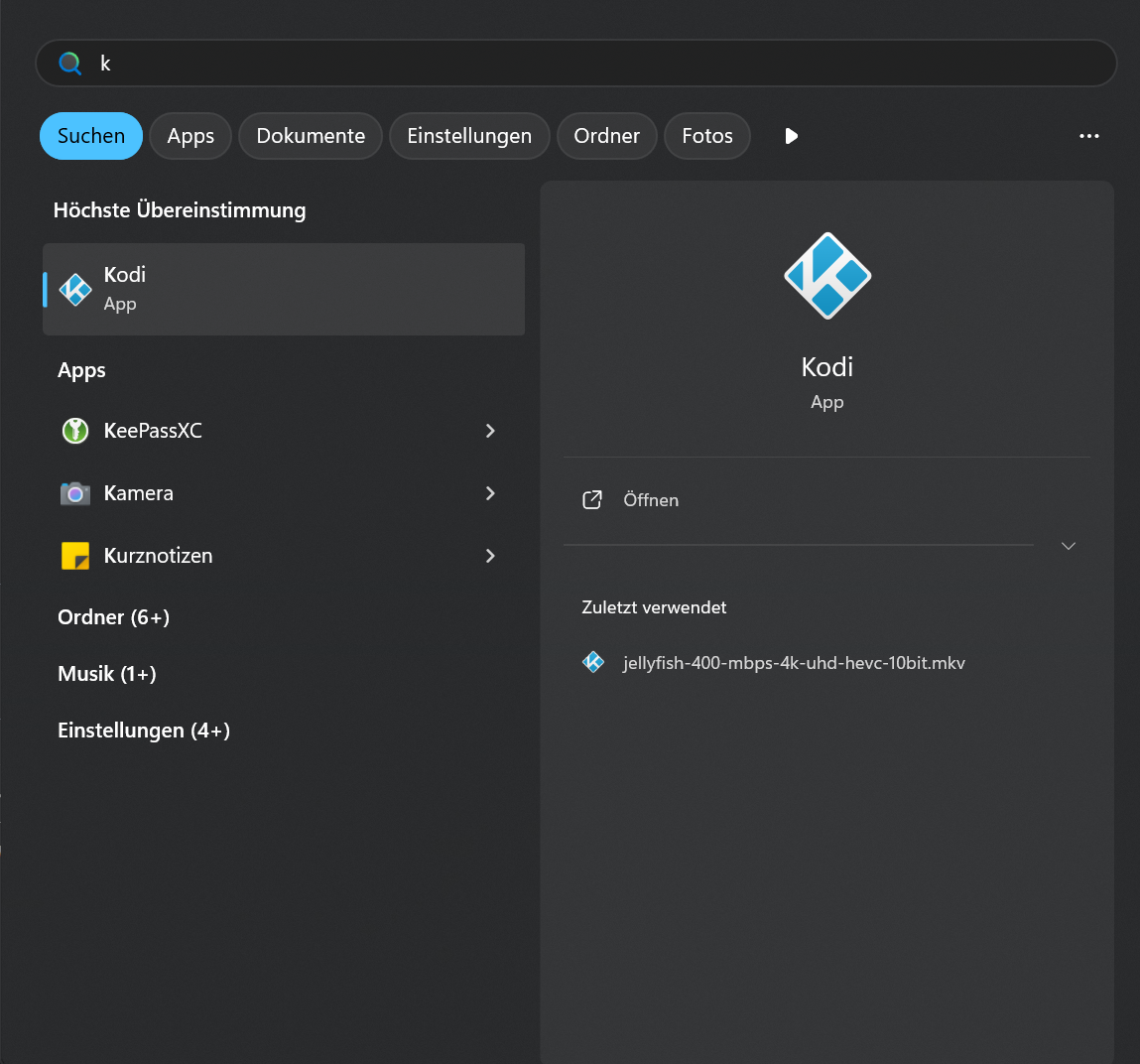
Task: Switch to the Ordner filter tab
Action: pos(606,136)
